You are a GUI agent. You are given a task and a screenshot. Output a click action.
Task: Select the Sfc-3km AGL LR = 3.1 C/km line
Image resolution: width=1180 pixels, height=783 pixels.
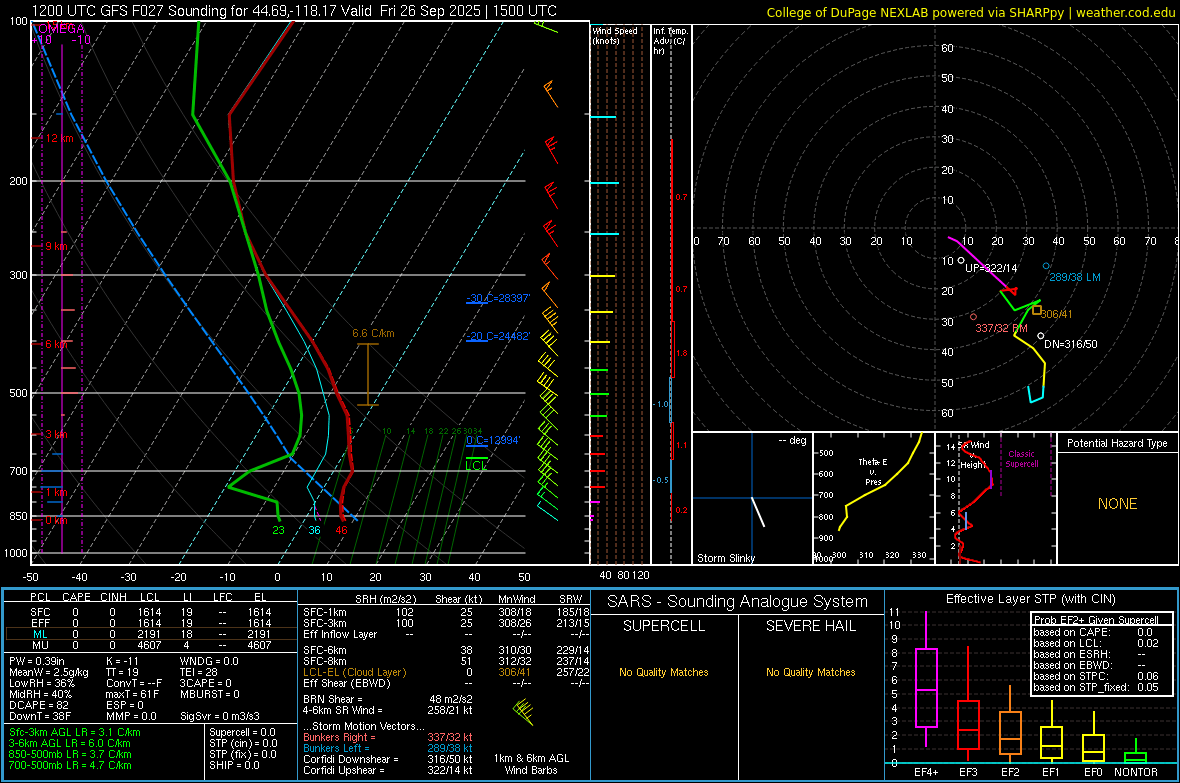coord(75,732)
